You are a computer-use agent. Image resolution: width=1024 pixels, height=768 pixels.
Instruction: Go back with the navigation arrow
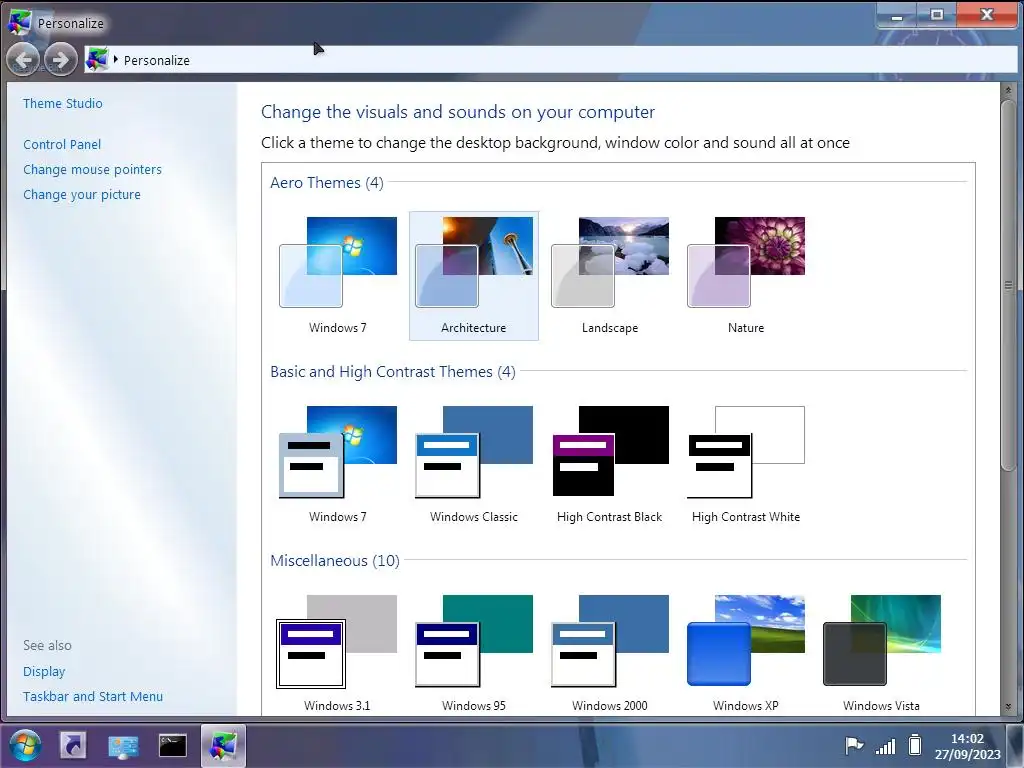click(24, 60)
